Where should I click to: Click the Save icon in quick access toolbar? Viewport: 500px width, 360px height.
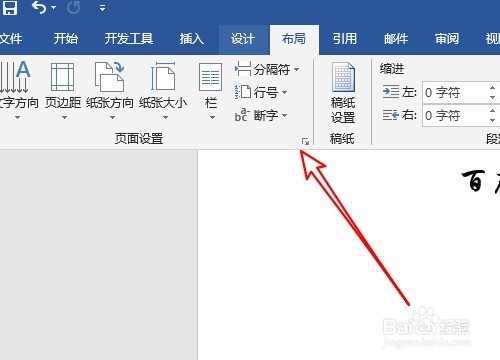[x=10, y=7]
